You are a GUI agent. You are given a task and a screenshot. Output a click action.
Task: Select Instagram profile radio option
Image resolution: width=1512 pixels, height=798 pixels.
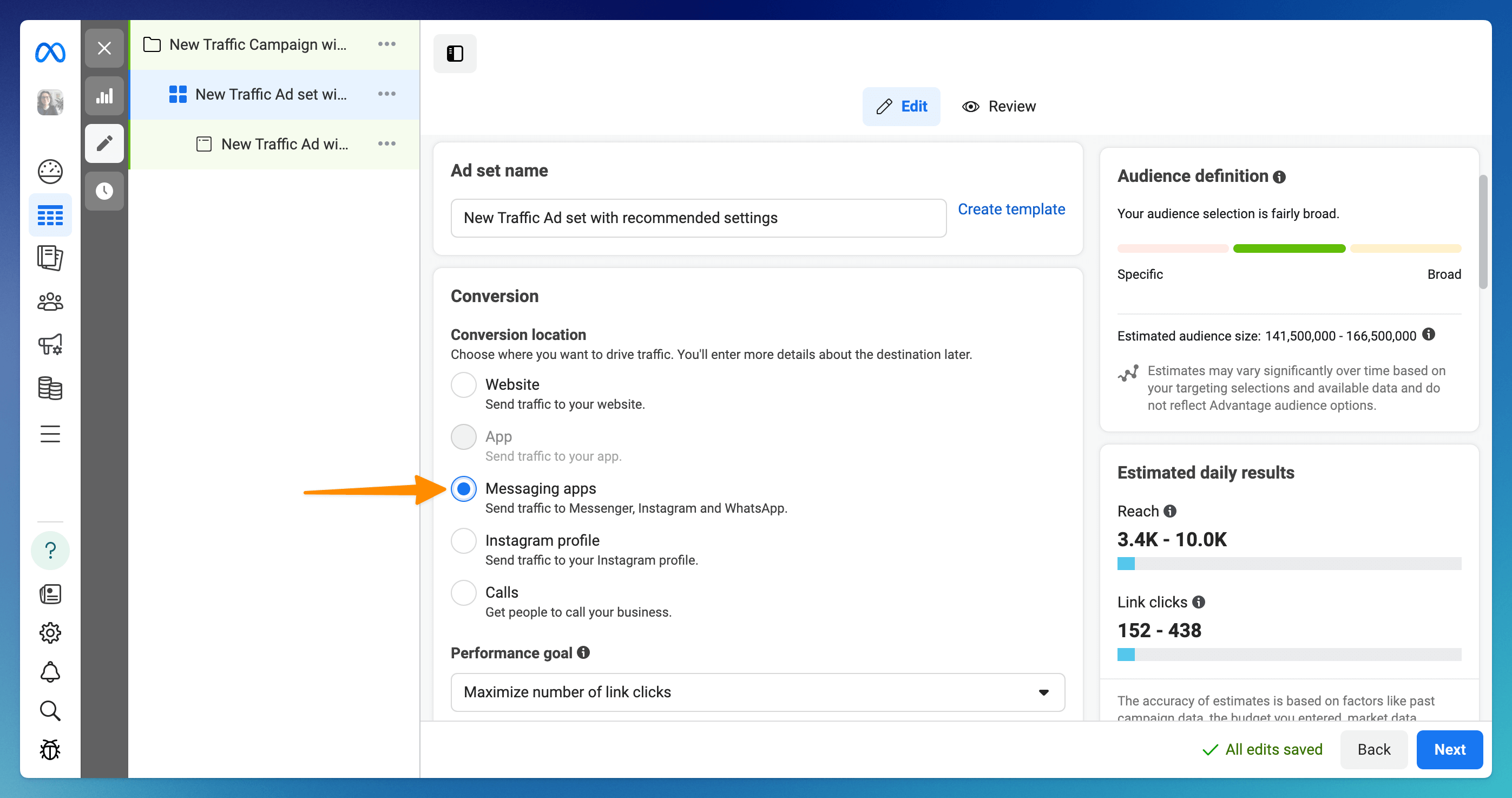[x=464, y=540]
